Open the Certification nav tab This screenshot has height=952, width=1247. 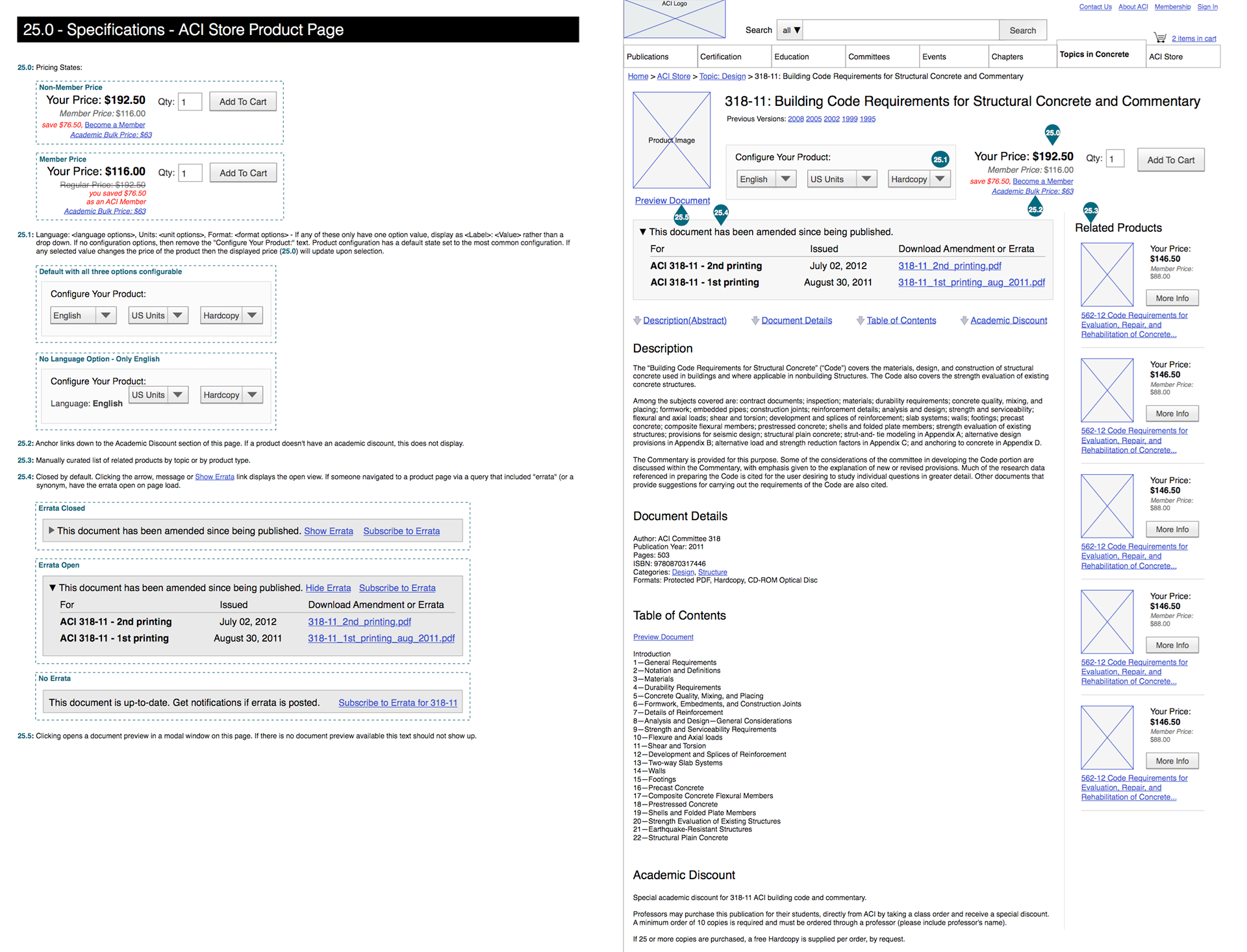coord(735,56)
